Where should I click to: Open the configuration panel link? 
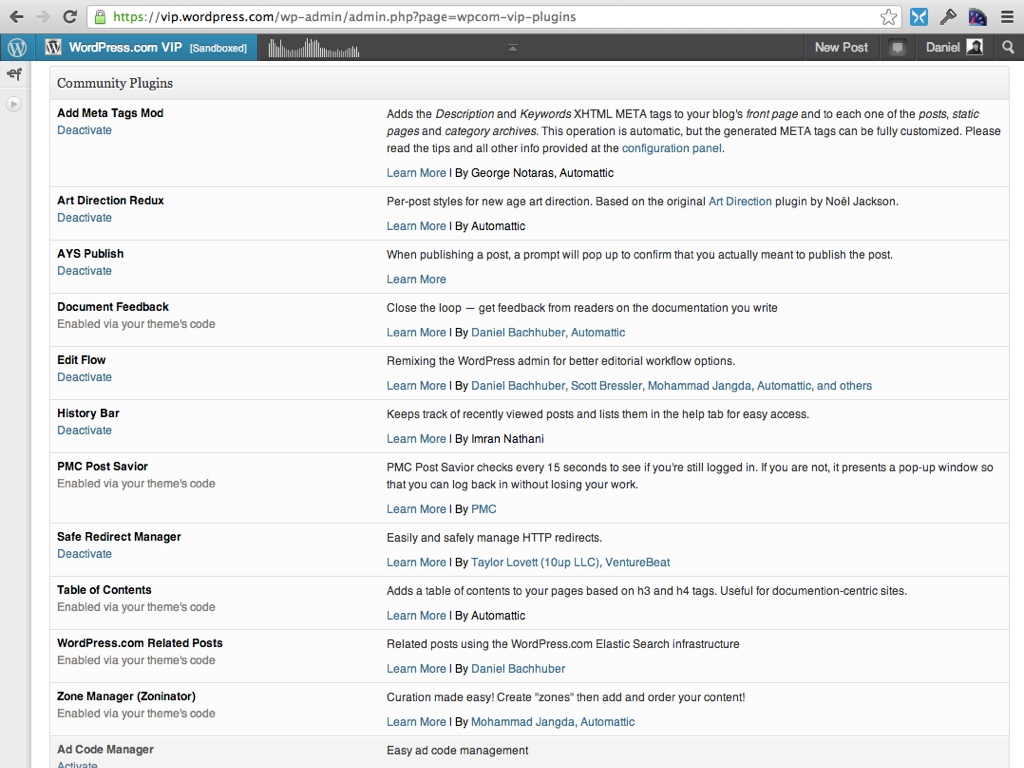pos(671,148)
